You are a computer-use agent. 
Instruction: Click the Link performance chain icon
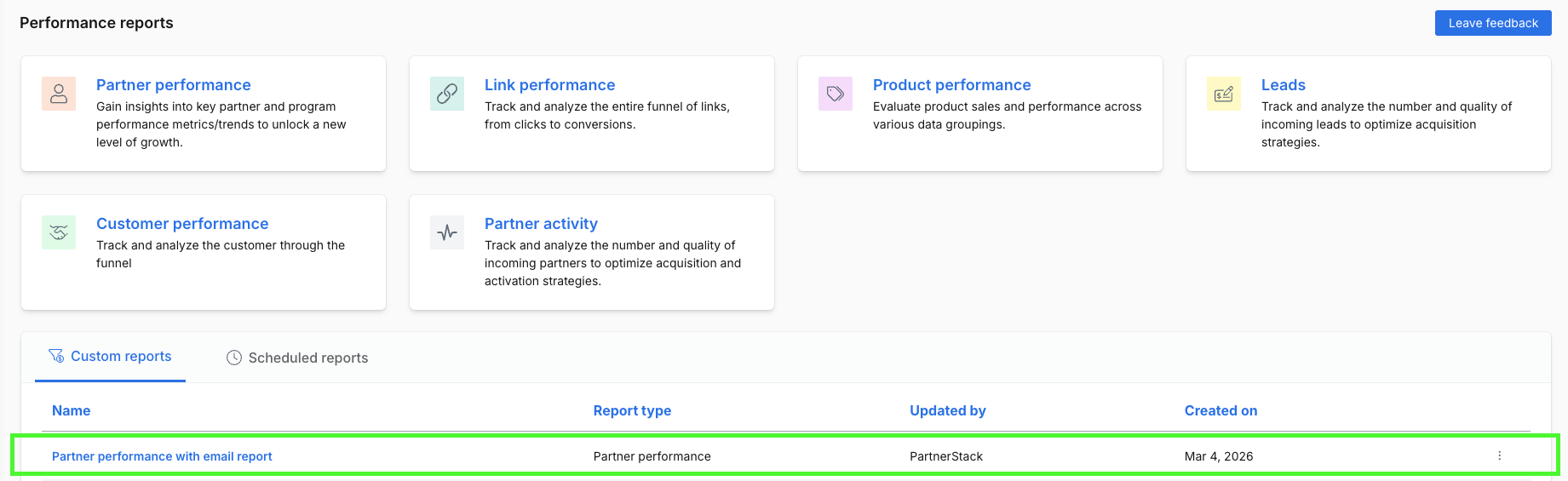[x=447, y=94]
